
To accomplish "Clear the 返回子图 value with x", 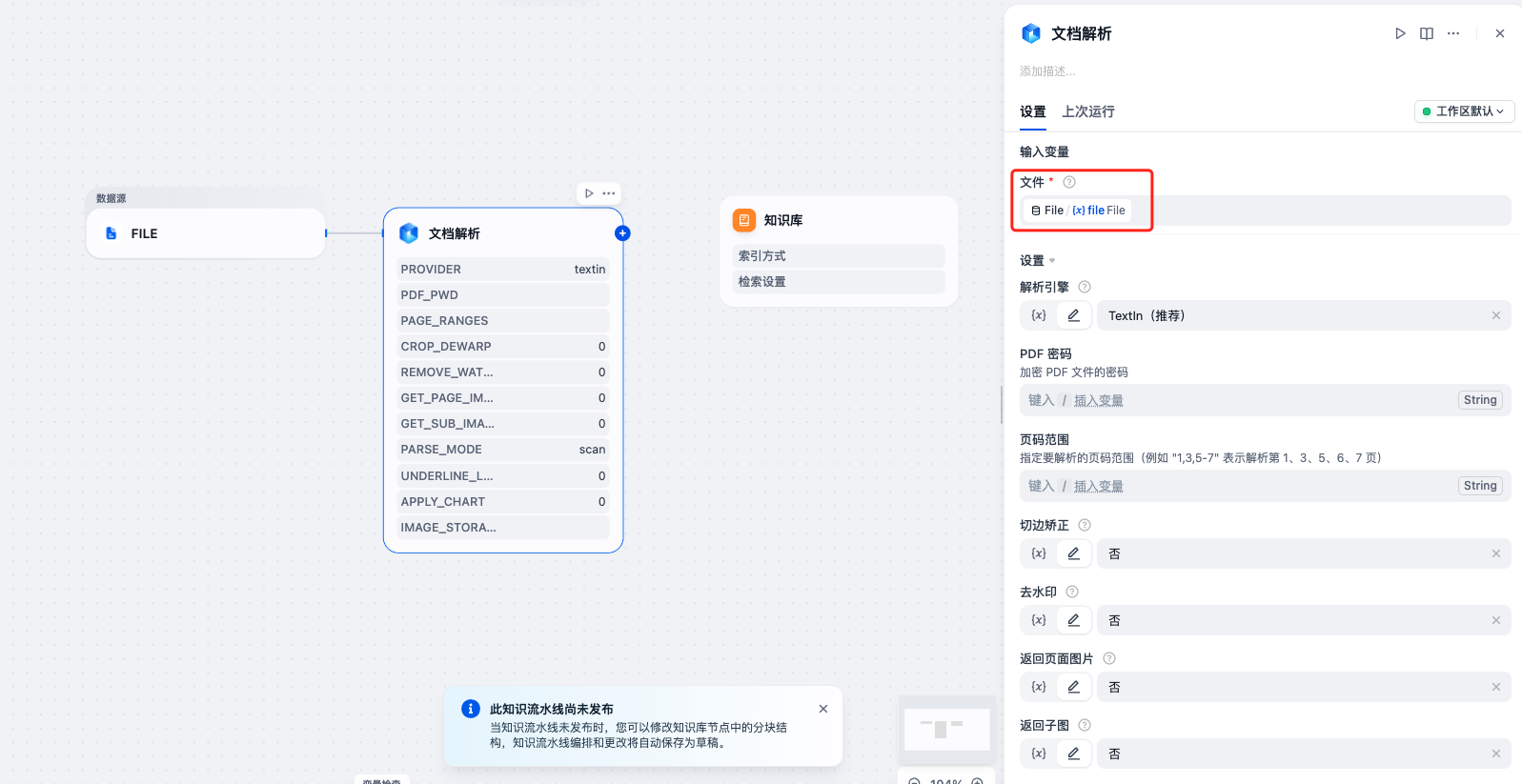I will point(1496,754).
